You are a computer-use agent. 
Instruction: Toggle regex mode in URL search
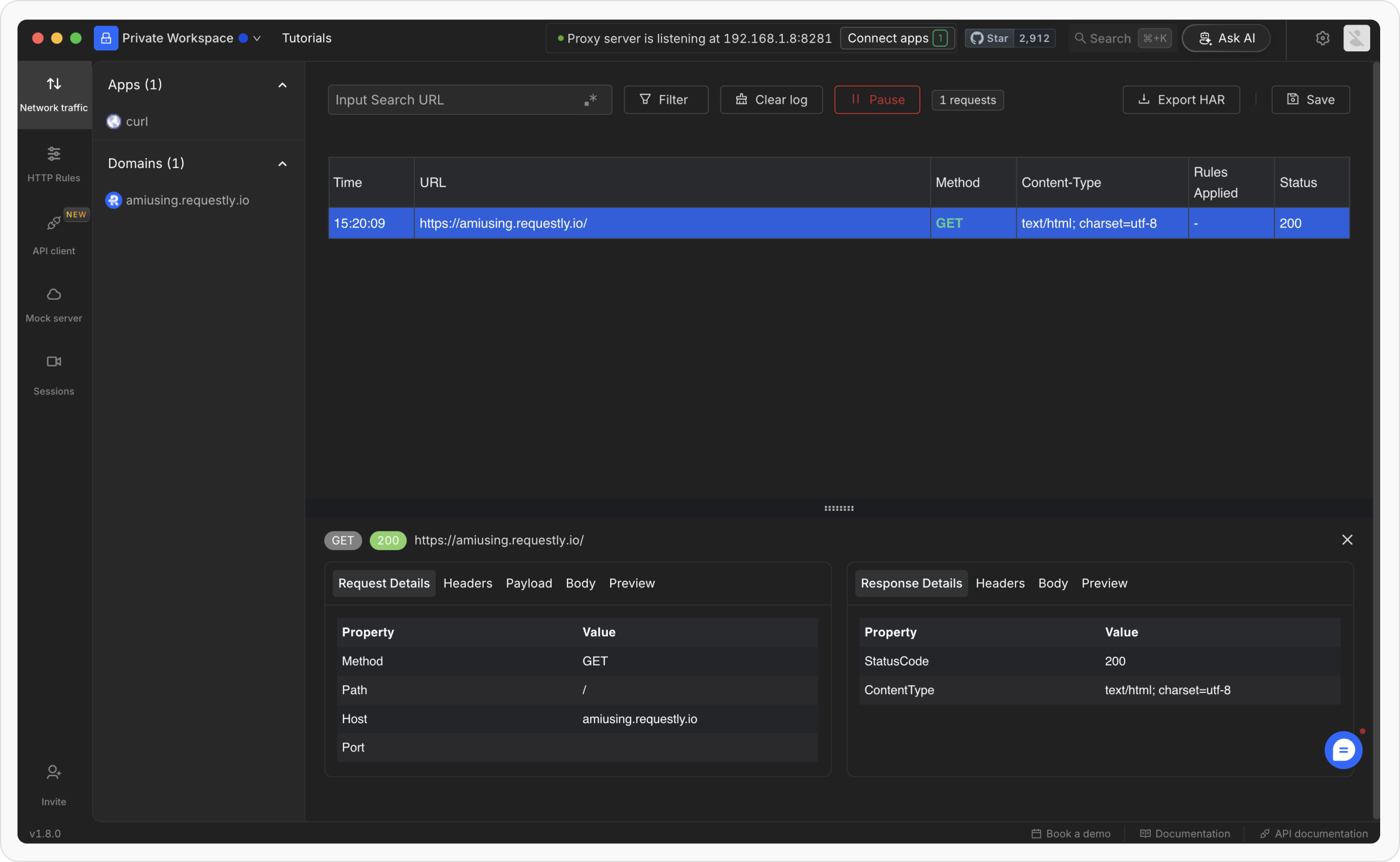pyautogui.click(x=590, y=100)
